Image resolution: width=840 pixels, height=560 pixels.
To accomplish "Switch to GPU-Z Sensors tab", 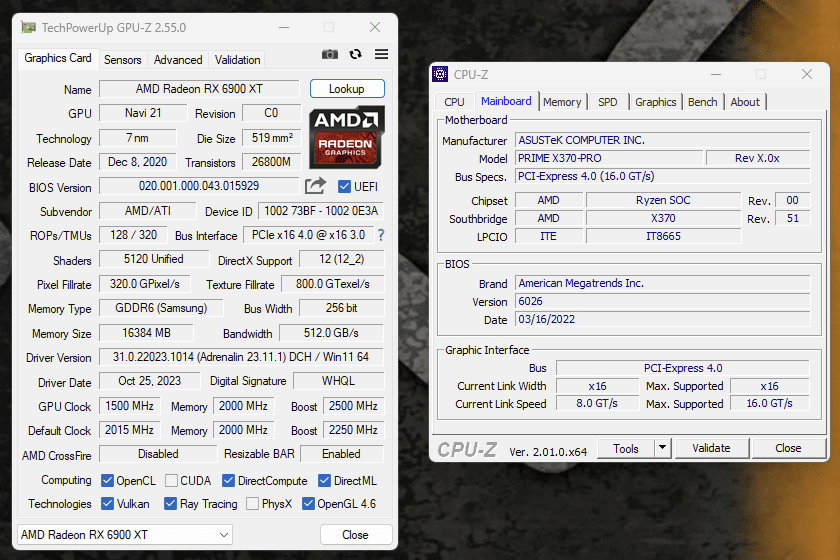I will 123,59.
